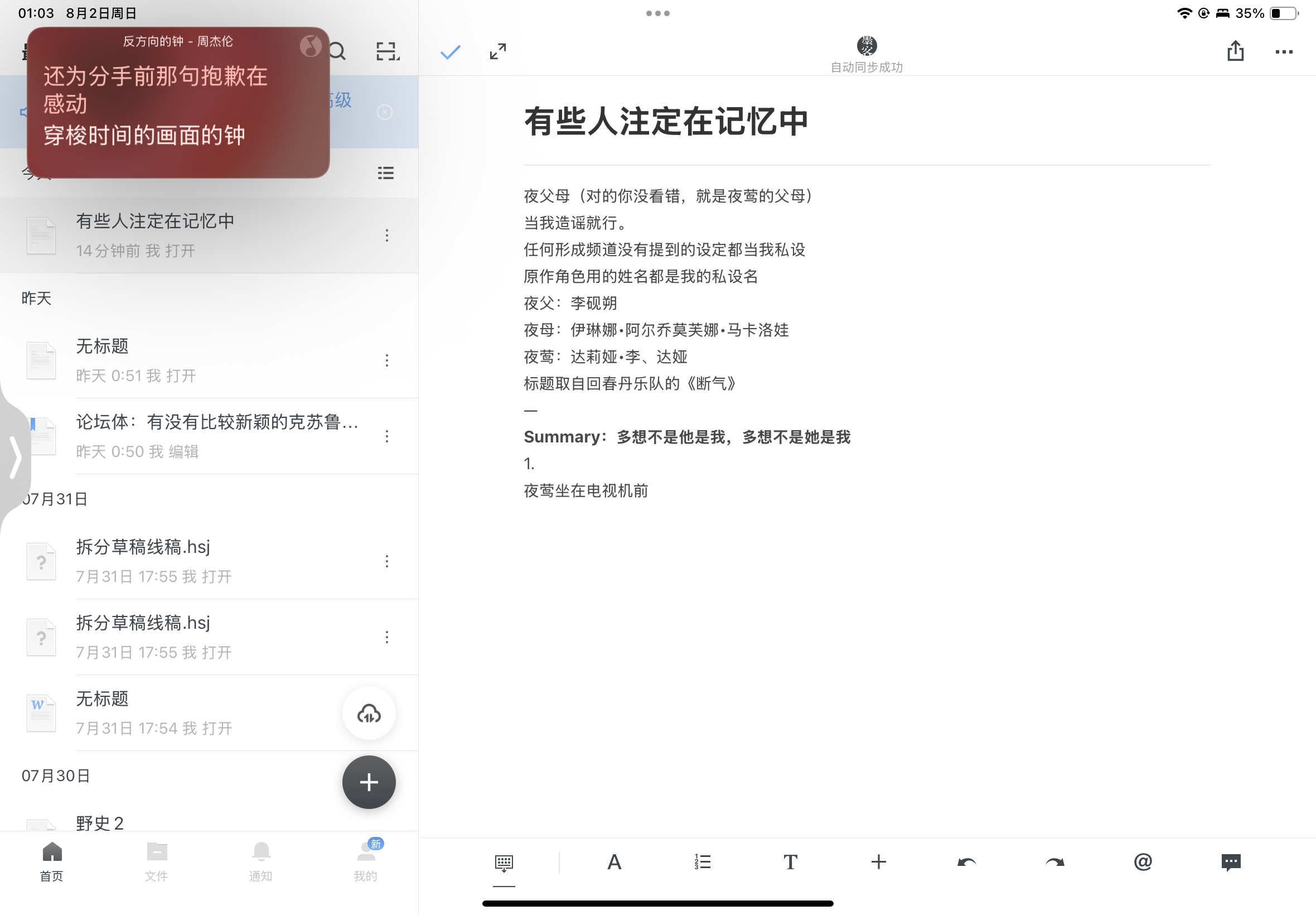Open heading style with the T icon
Image resolution: width=1316 pixels, height=915 pixels.
coord(790,862)
